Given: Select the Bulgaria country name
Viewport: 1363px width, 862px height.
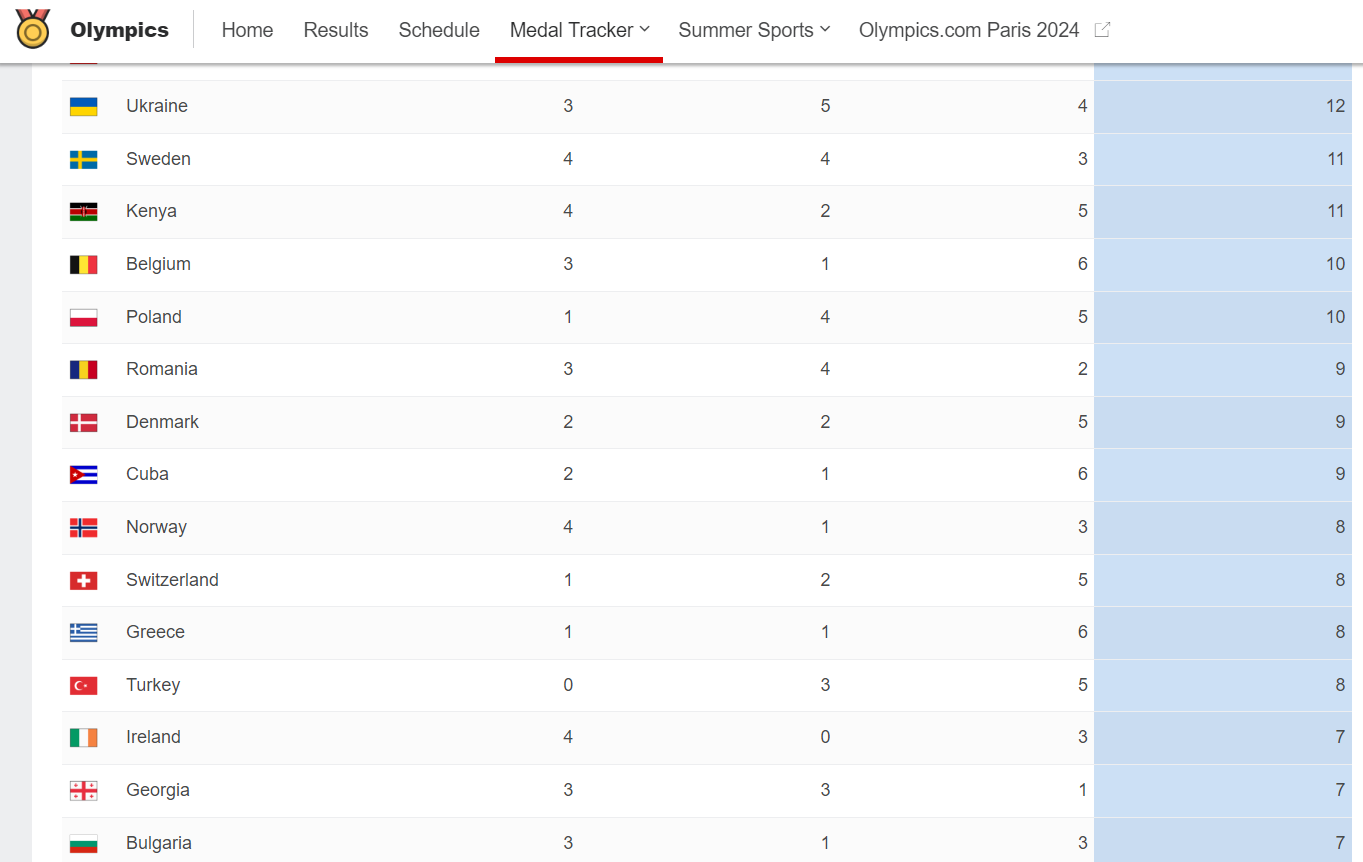Looking at the screenshot, I should 159,843.
